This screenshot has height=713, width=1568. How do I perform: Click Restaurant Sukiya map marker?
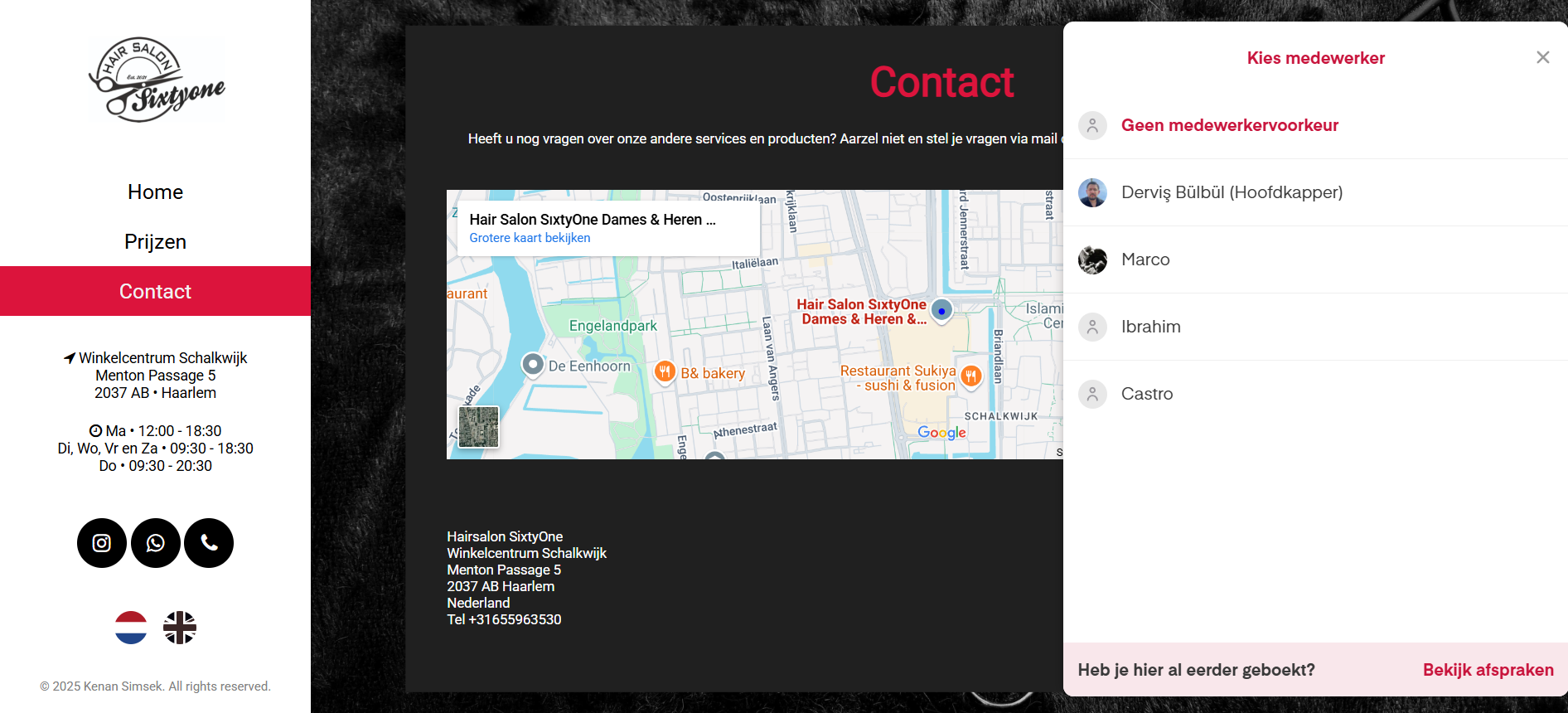[x=971, y=376]
